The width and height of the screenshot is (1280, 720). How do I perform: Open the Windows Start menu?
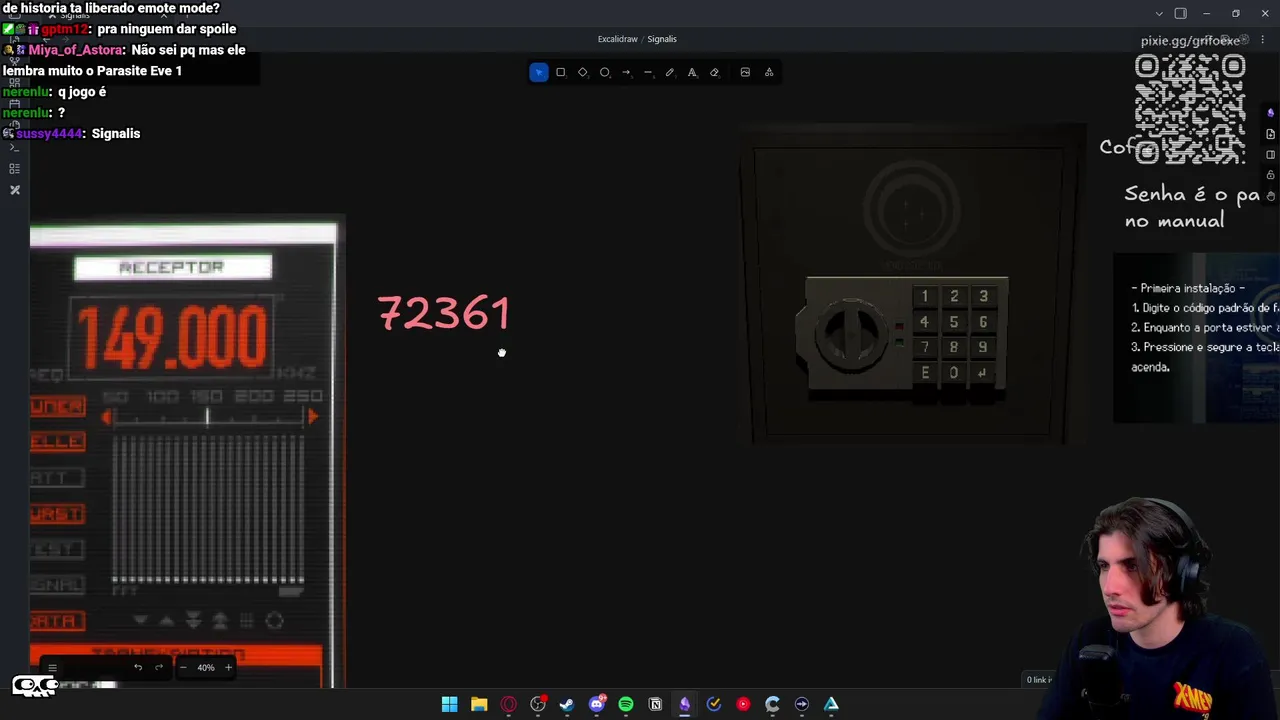click(x=450, y=704)
